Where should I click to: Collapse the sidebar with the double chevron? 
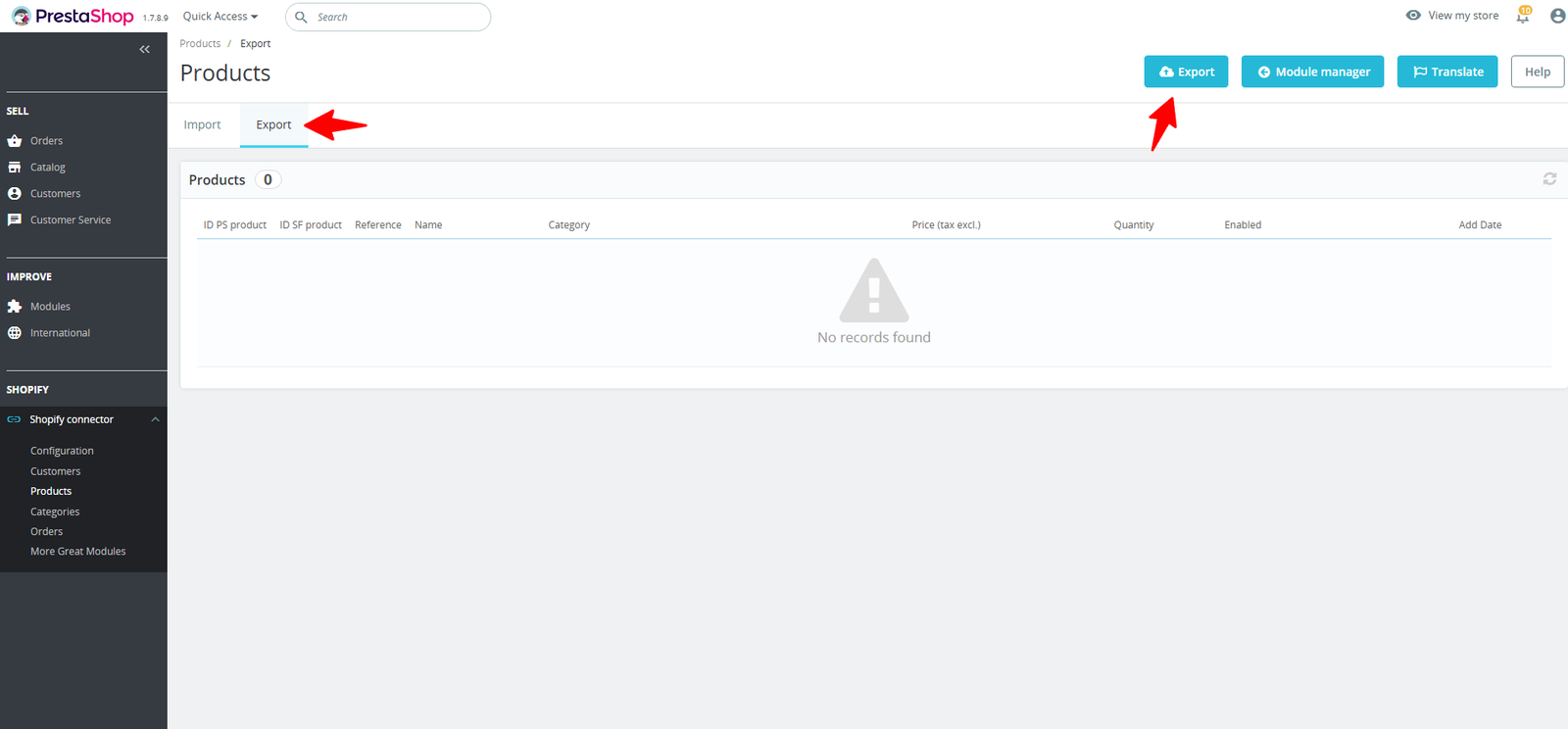coord(144,49)
